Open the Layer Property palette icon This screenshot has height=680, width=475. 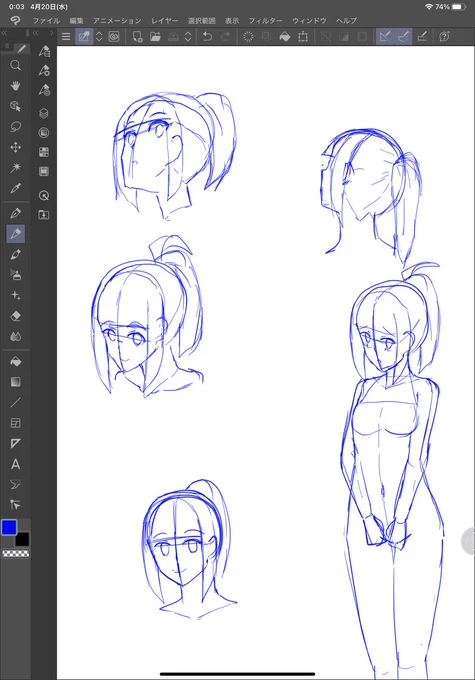[44, 133]
